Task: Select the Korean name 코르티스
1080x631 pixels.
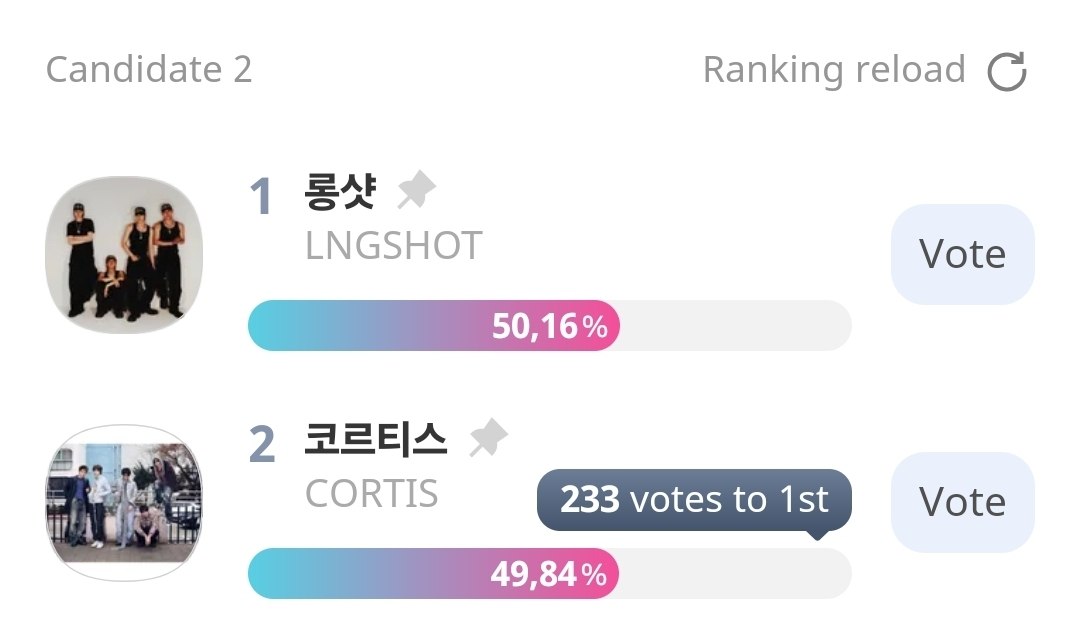Action: click(376, 439)
